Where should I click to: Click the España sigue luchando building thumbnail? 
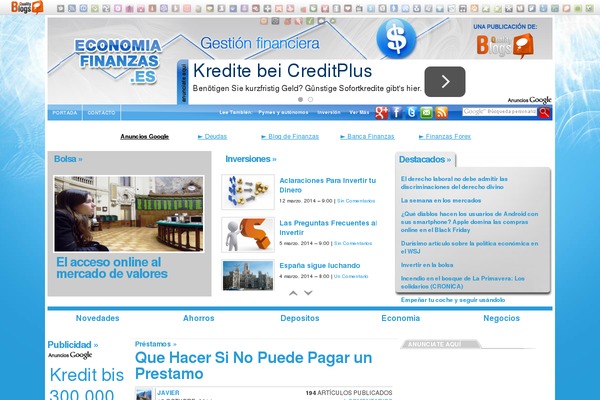(248, 276)
